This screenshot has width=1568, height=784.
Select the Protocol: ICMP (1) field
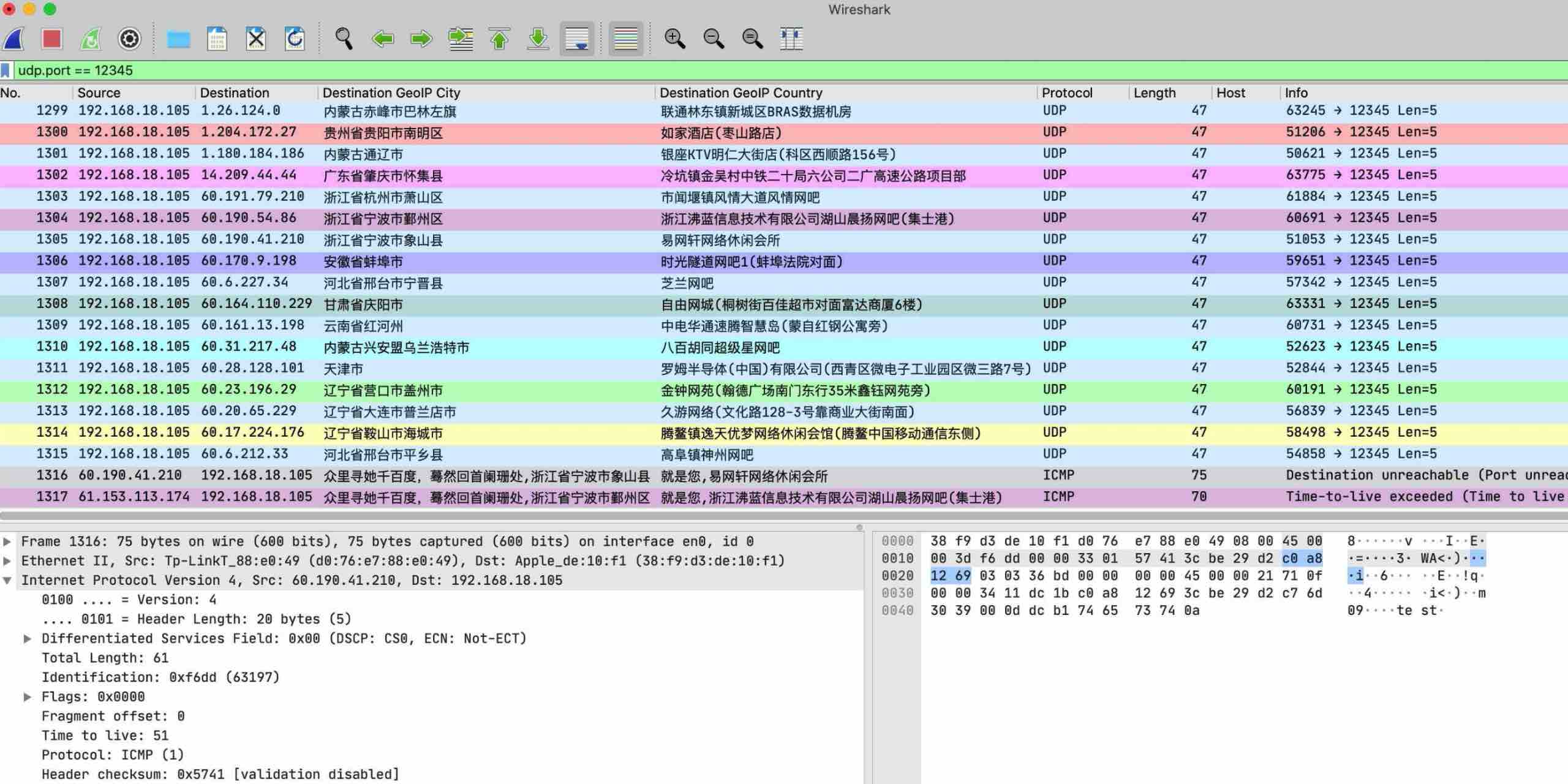(x=113, y=755)
